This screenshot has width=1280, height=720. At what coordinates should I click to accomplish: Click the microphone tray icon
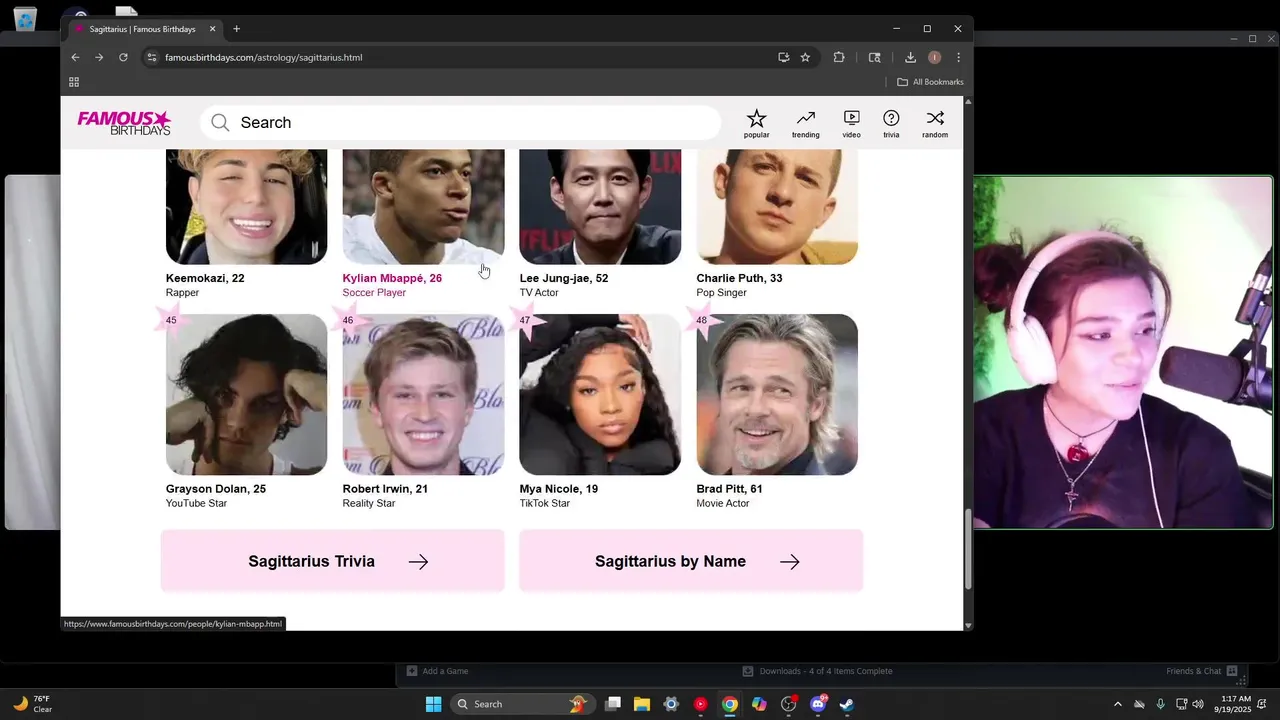pos(1160,704)
